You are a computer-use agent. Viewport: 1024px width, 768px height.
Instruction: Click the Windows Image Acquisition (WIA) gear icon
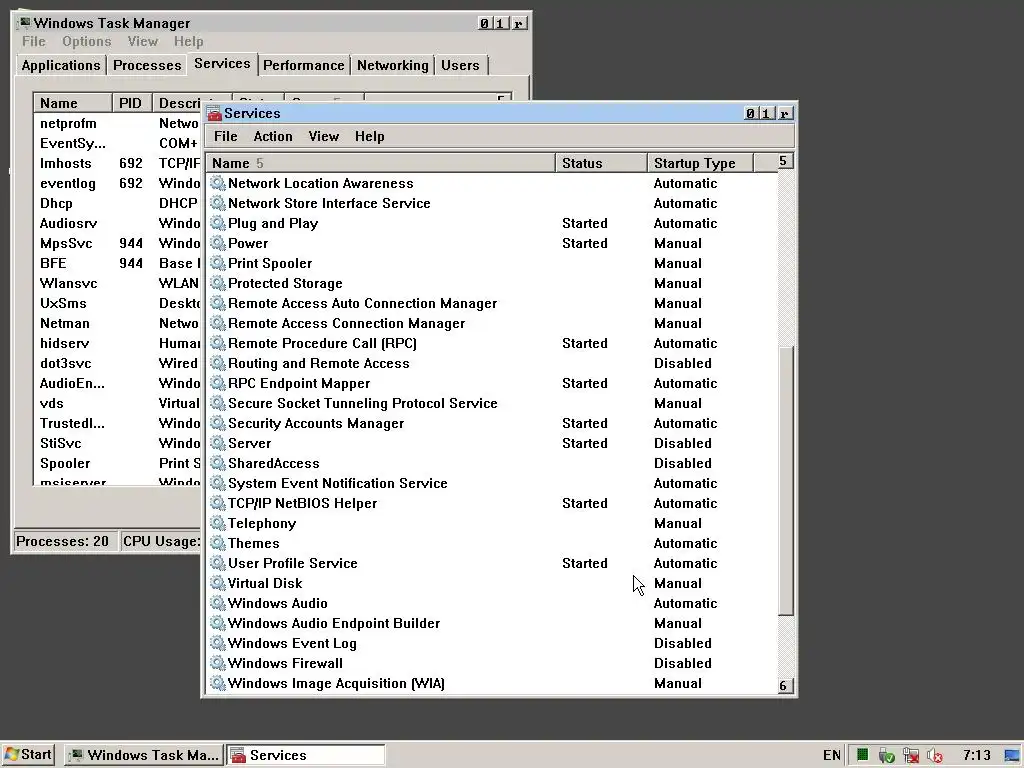(x=217, y=683)
